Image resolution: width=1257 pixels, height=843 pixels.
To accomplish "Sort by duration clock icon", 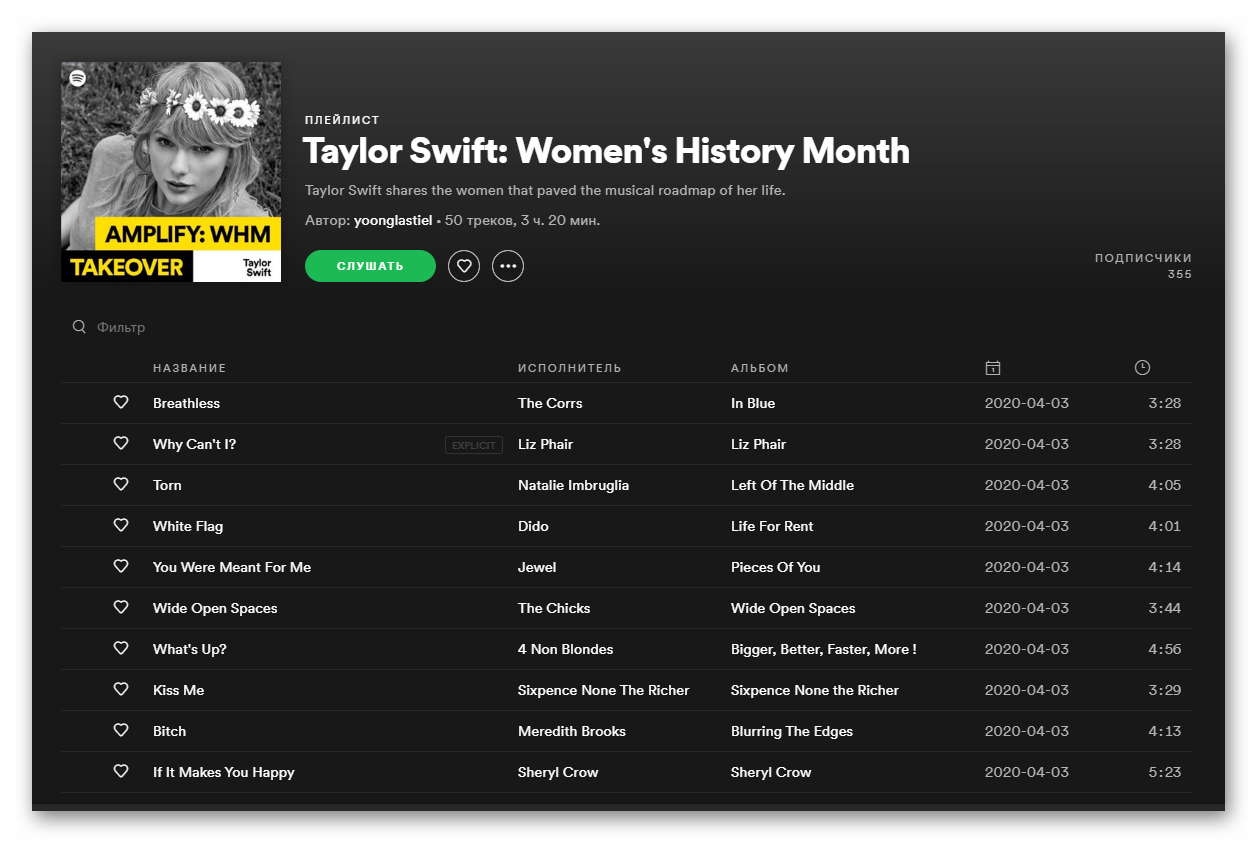I will (1142, 368).
